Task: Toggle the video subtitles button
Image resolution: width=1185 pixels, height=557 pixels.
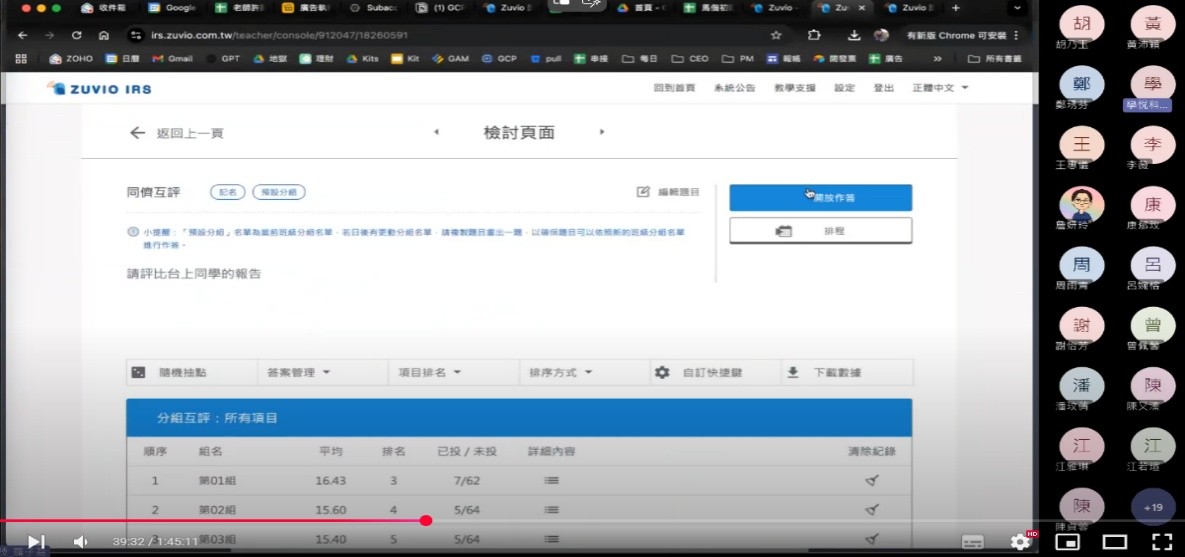Action: [x=972, y=542]
